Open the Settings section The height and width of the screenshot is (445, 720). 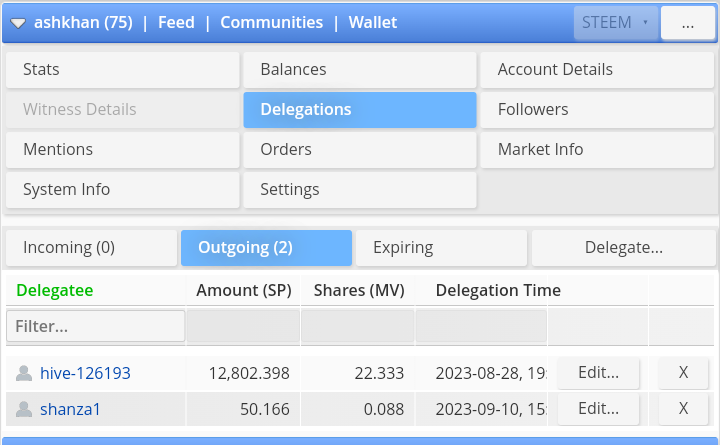coord(360,190)
